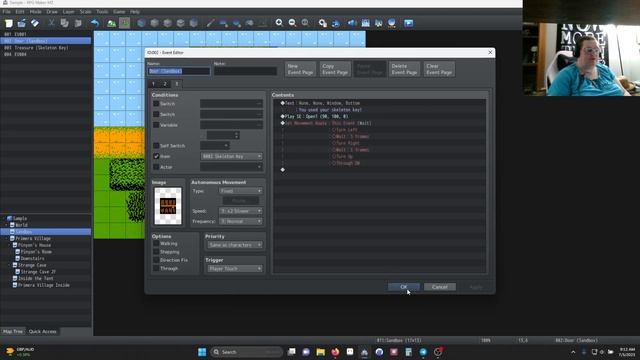Toggle the Walking option checkbox
This screenshot has width=640, height=360.
[156, 244]
